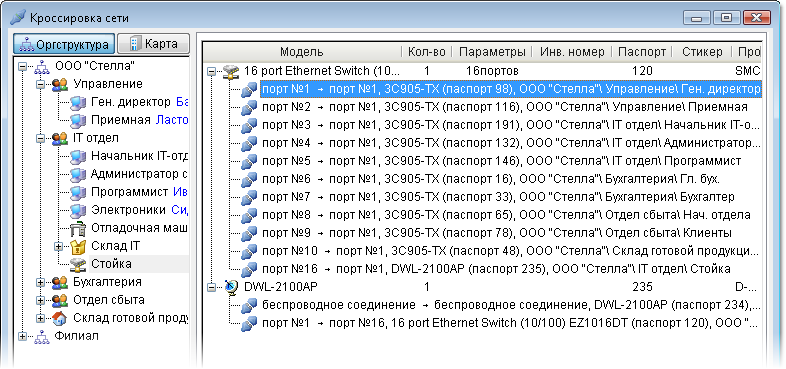Click the Электроники computer icon
Image resolution: width=786 pixels, height=369 pixels.
tap(78, 210)
